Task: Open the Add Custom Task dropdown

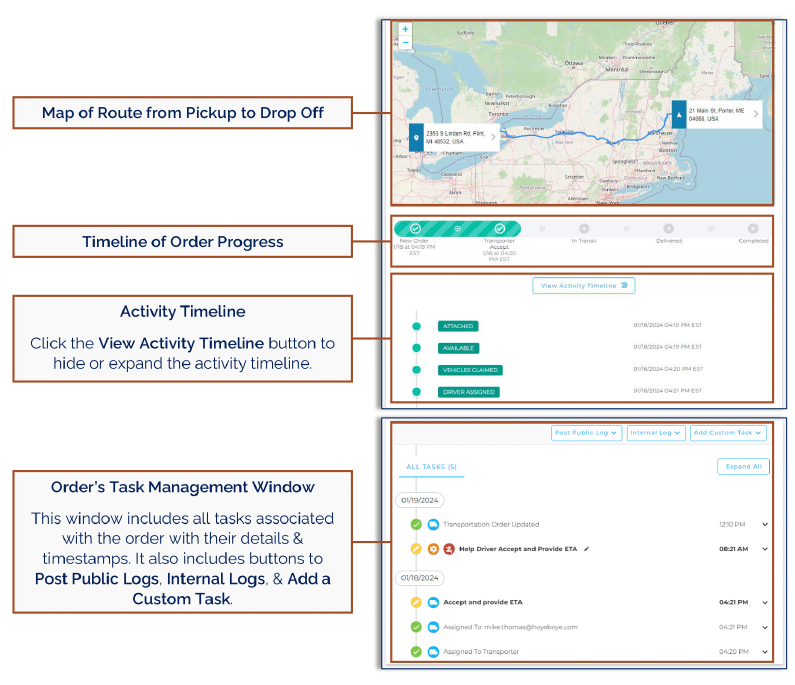Action: pos(728,433)
